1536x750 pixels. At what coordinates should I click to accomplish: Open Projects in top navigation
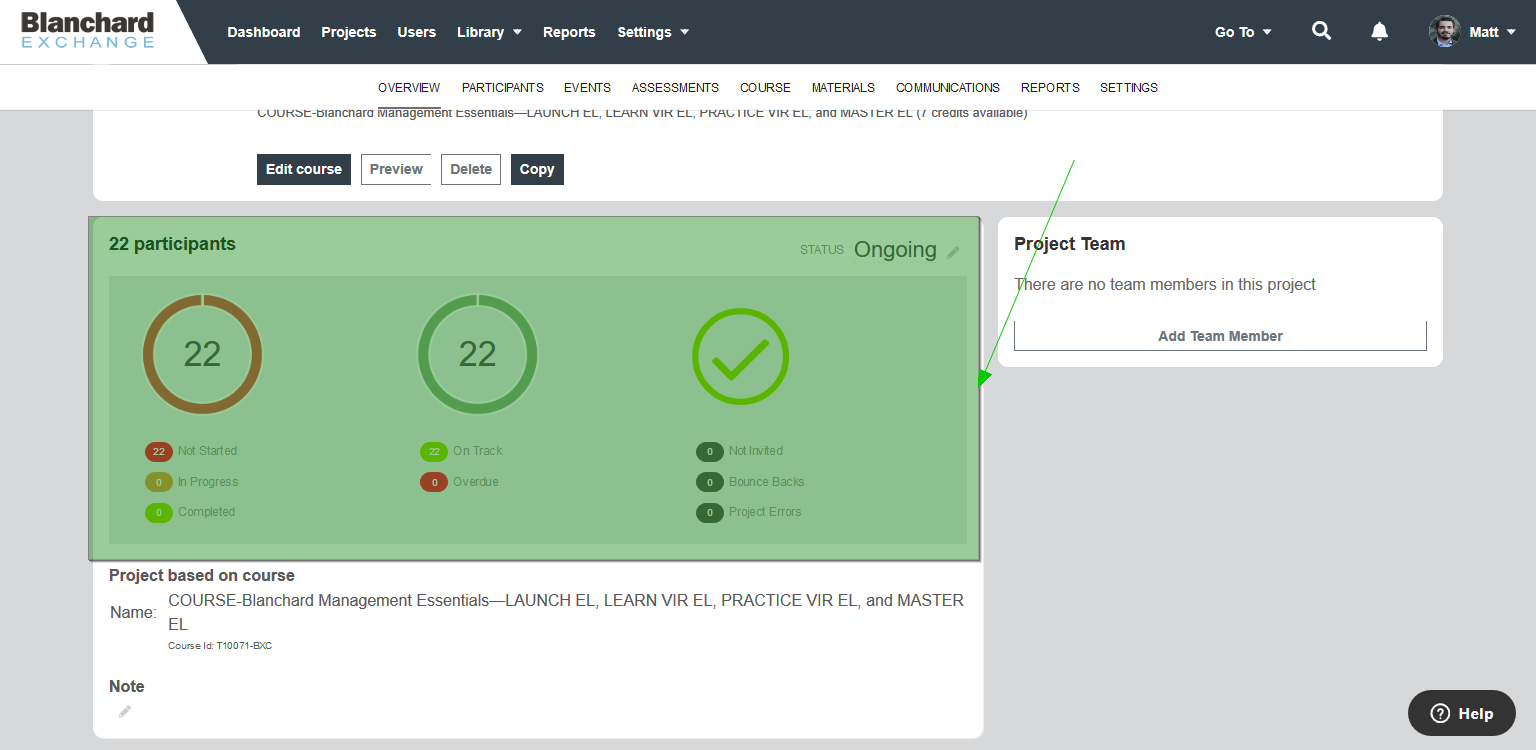click(x=349, y=32)
